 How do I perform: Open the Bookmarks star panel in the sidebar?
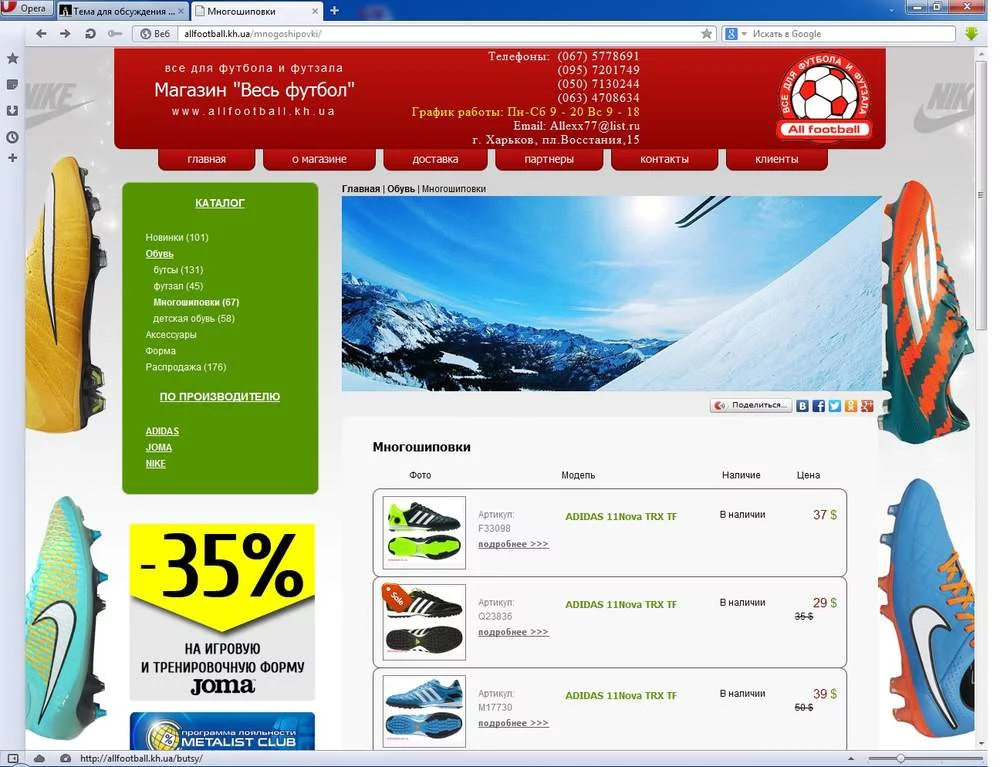coord(12,59)
